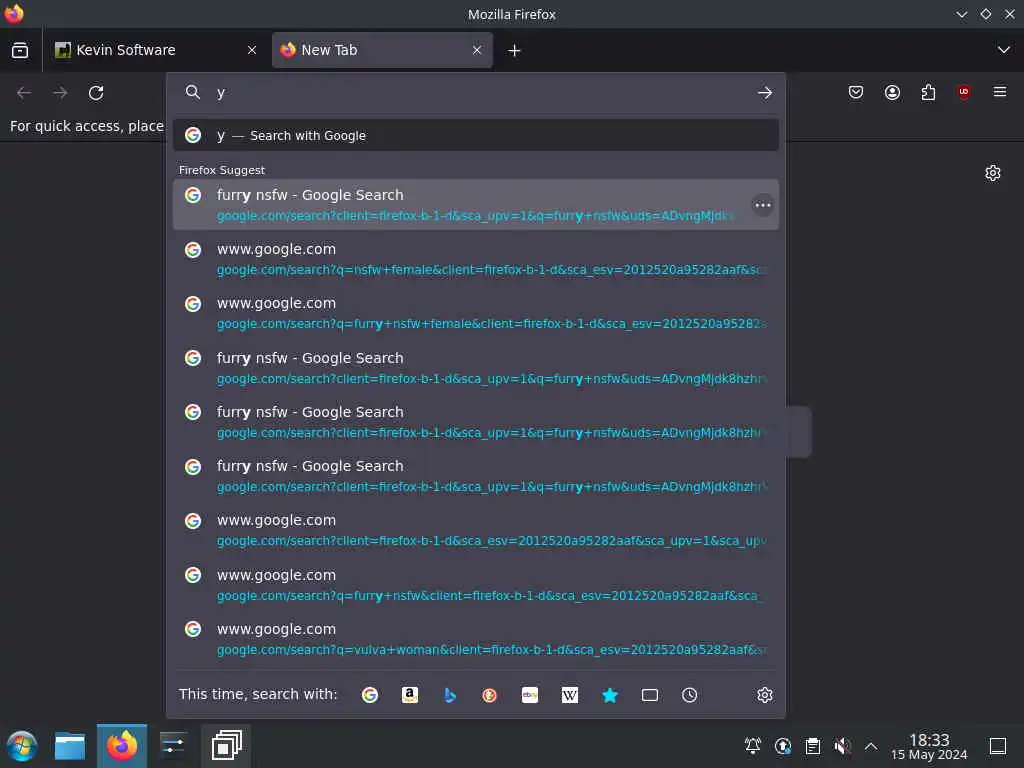1024x768 pixels.
Task: Close the New Tab tab
Action: click(x=477, y=50)
